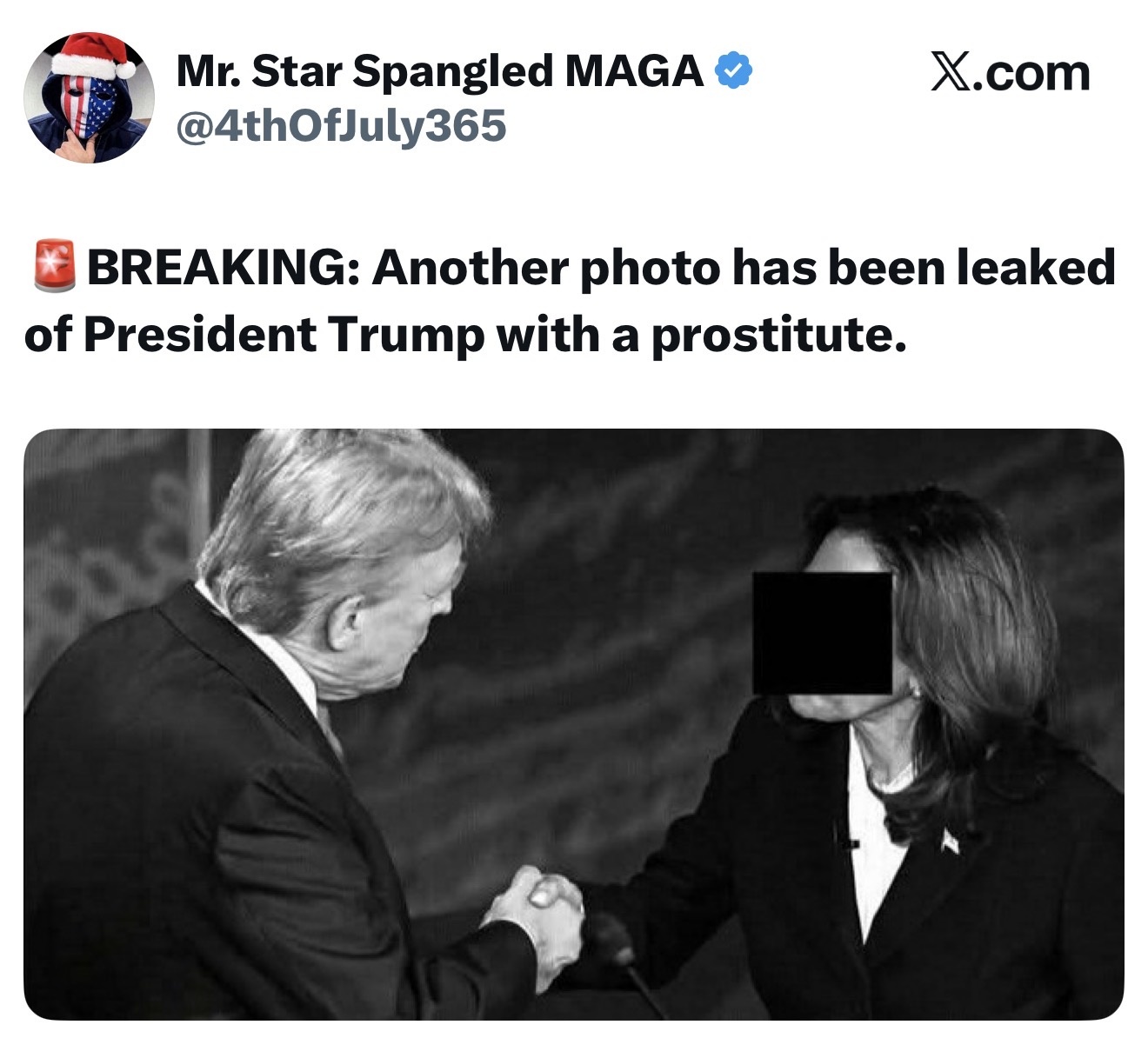
Task: Click the ".com" text of X.com
Action: [1031, 73]
